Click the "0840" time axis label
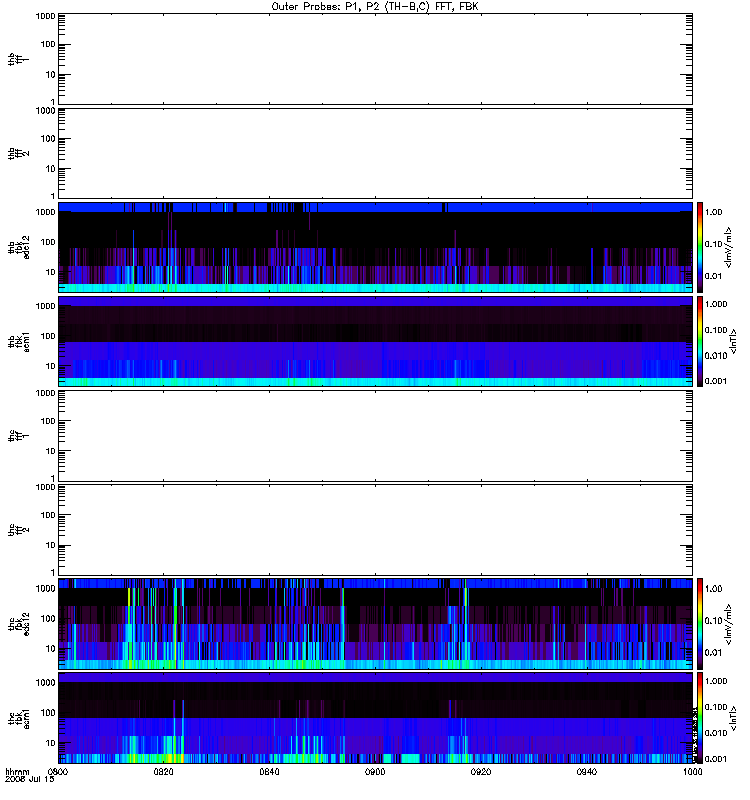 tap(269, 771)
